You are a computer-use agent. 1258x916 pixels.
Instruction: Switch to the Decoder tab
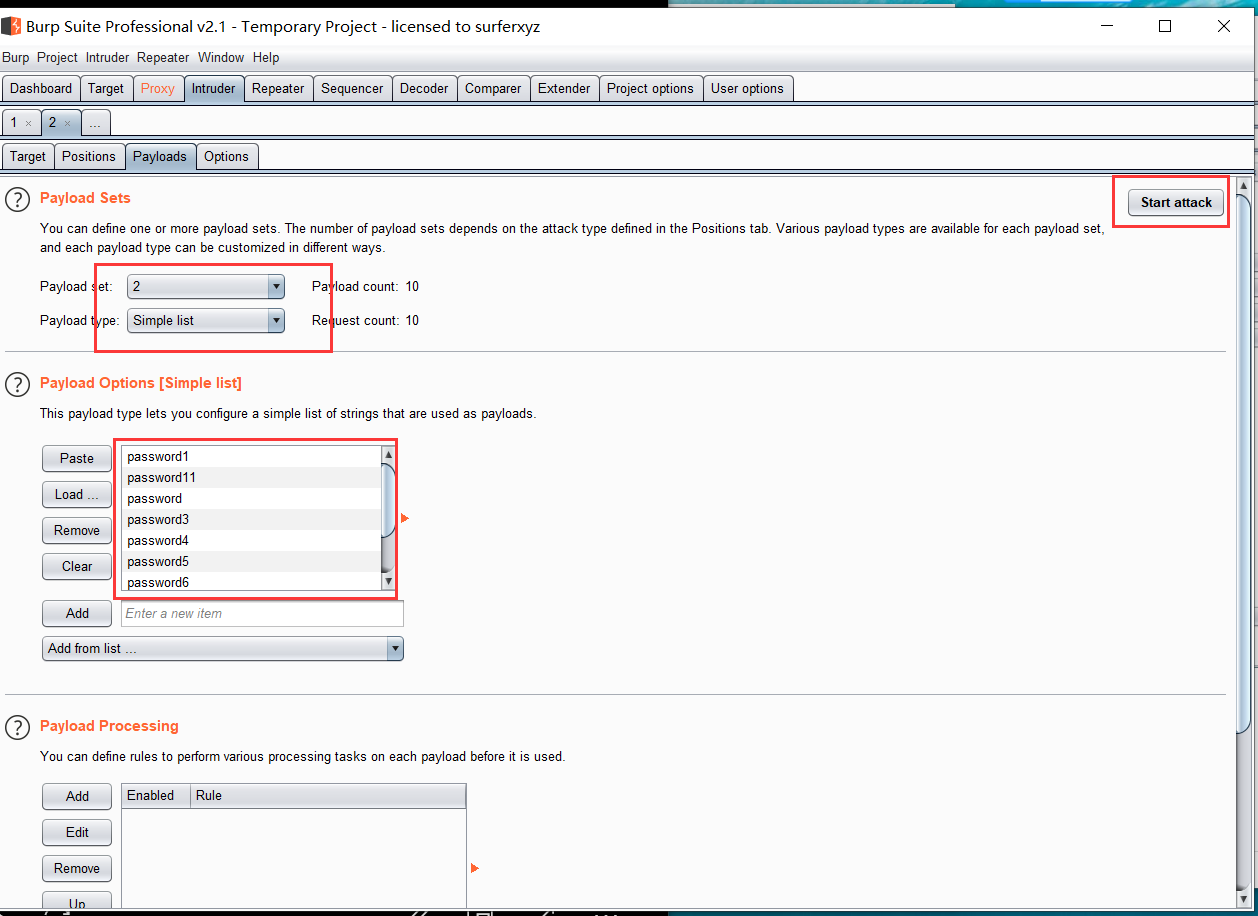[x=424, y=89]
